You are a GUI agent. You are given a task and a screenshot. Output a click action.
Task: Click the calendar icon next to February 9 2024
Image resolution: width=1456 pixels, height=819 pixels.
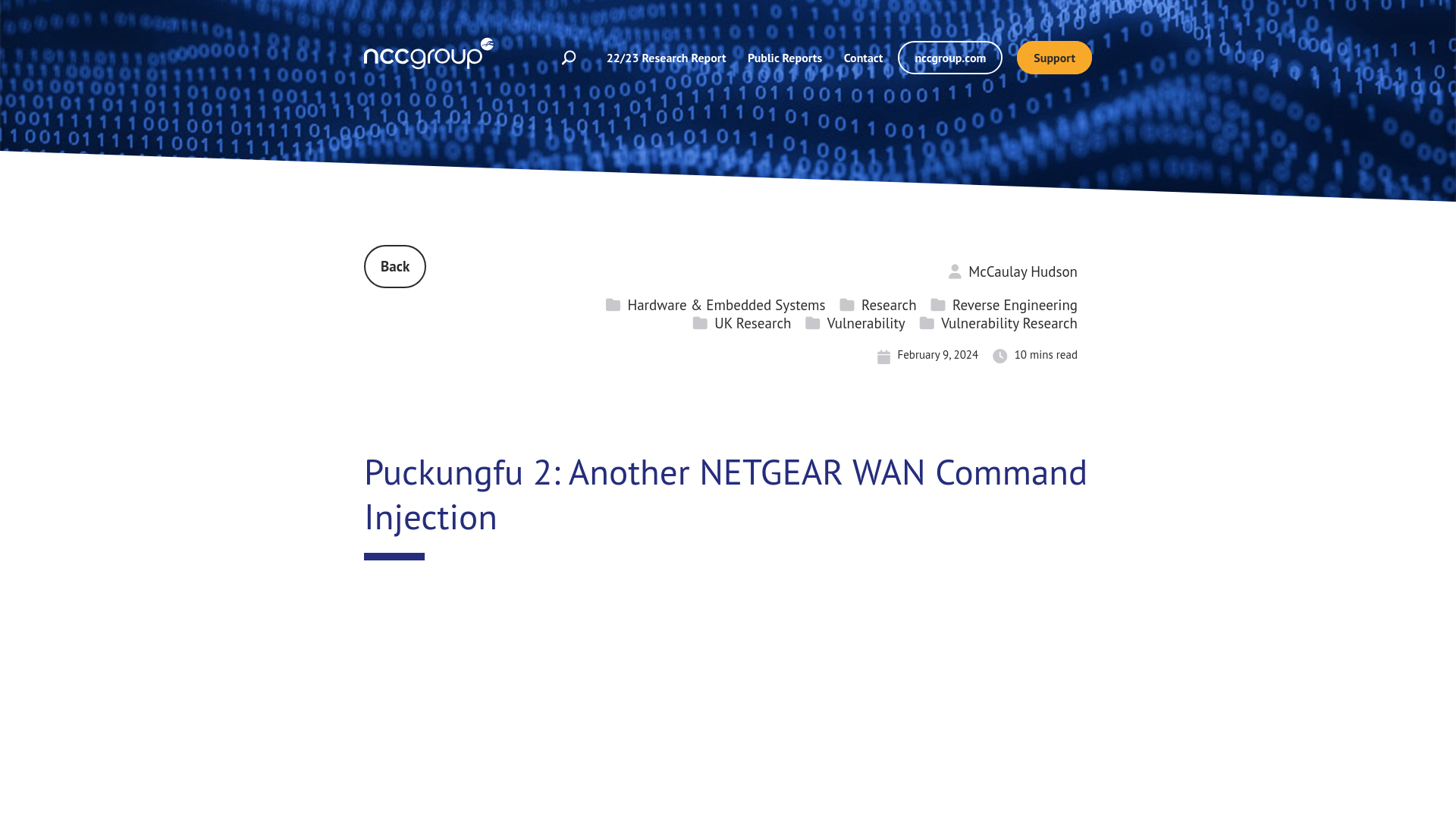point(883,355)
